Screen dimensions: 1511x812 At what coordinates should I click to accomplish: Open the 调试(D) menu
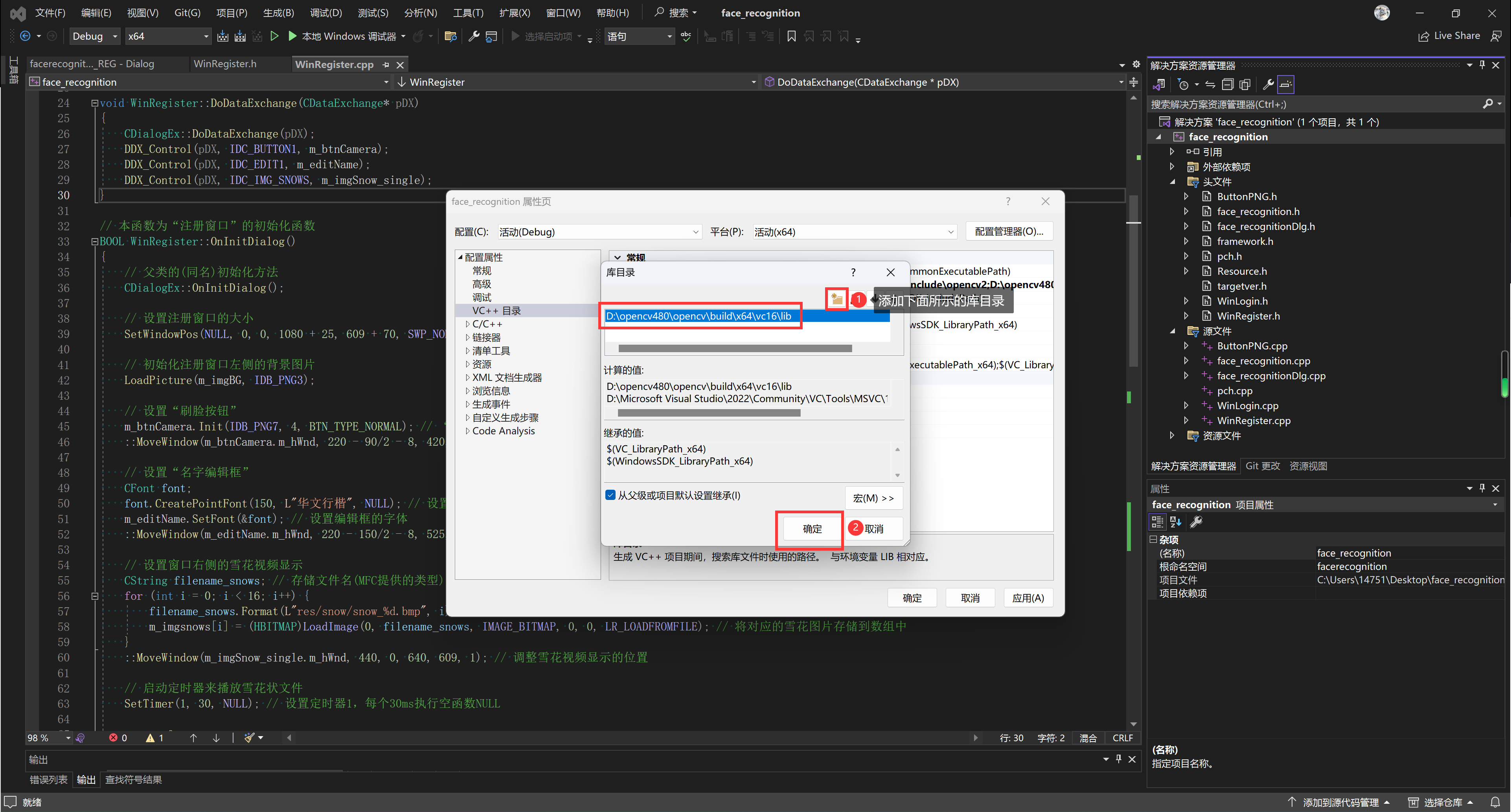click(326, 12)
